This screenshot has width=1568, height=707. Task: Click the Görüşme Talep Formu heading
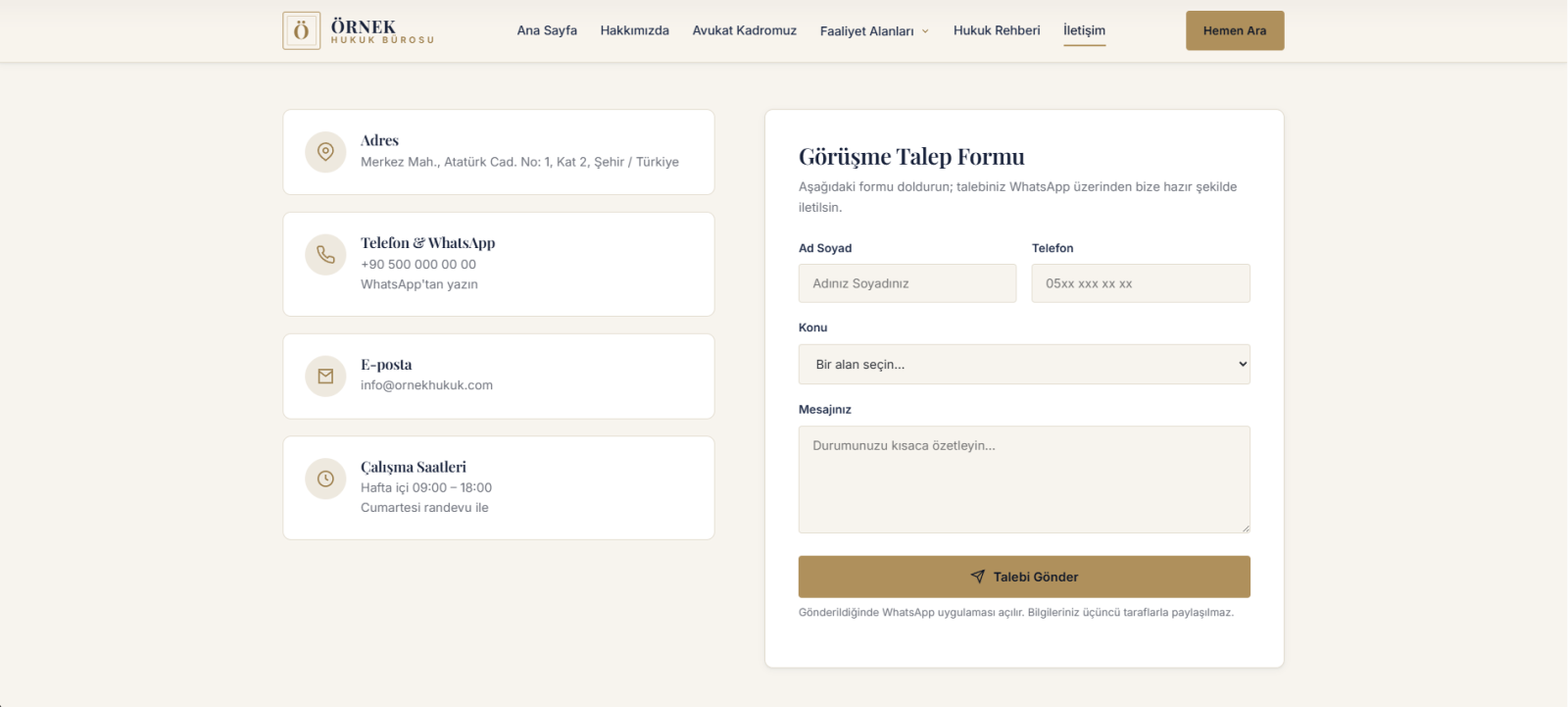pyautogui.click(x=911, y=157)
